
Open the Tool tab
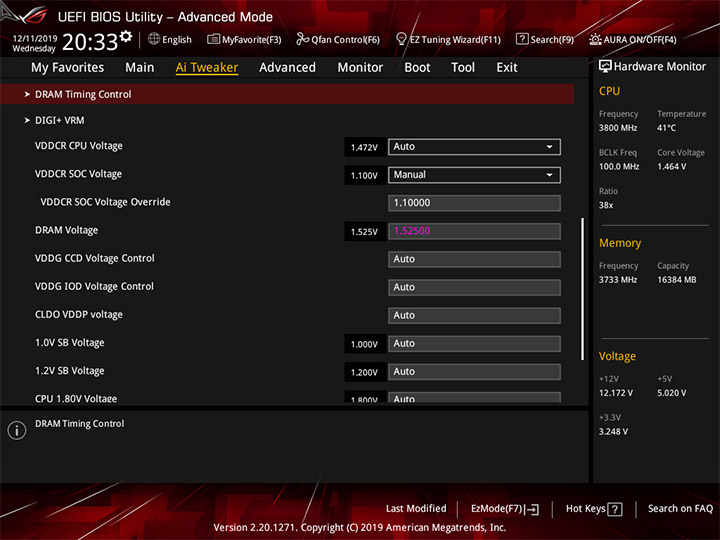coord(463,68)
